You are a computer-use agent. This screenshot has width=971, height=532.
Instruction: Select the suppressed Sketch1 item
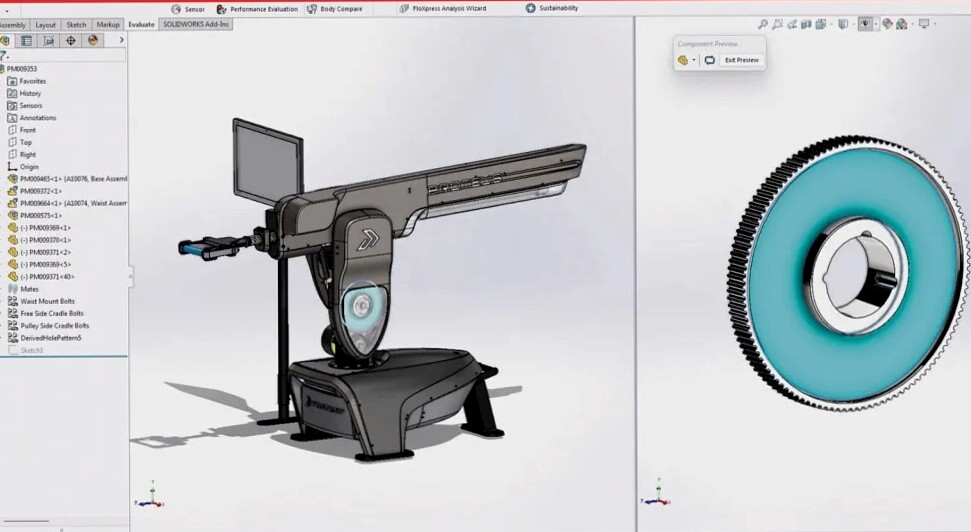click(x=25, y=351)
